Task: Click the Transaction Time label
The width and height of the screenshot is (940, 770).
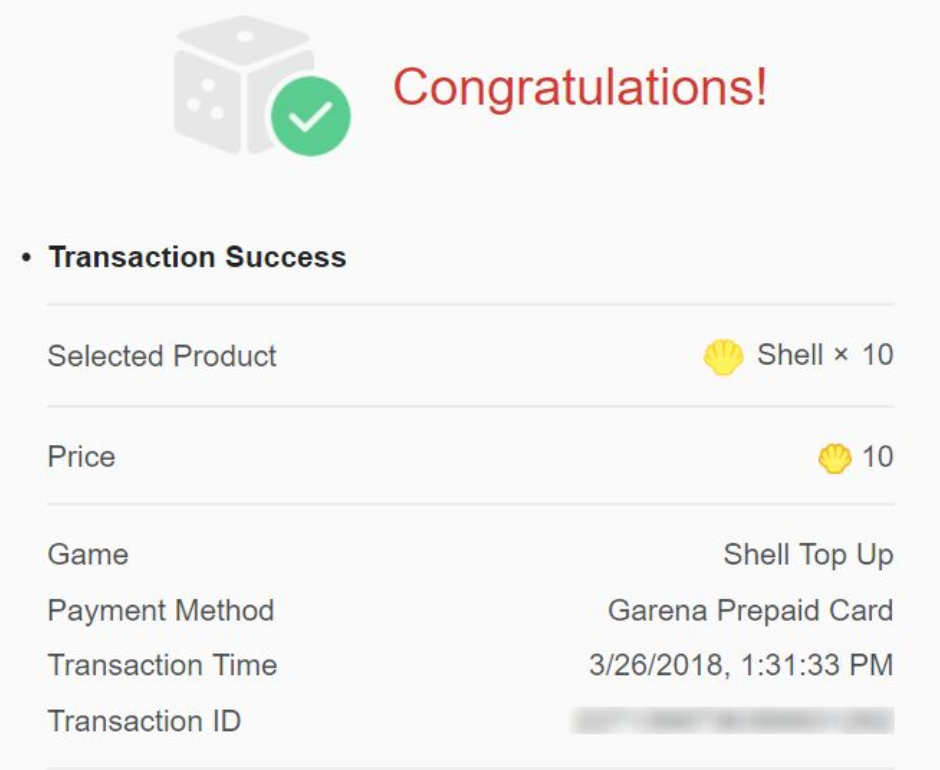Action: click(162, 665)
